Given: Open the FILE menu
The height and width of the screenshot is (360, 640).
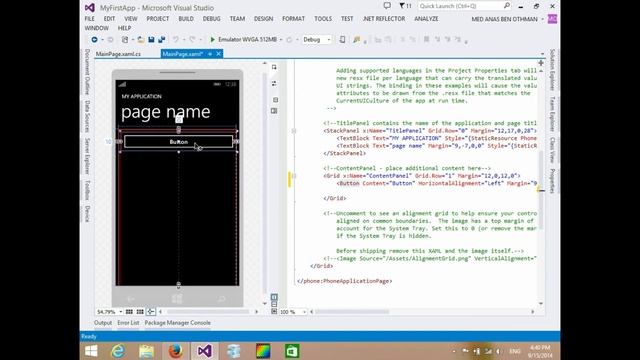Looking at the screenshot, I should [89, 19].
